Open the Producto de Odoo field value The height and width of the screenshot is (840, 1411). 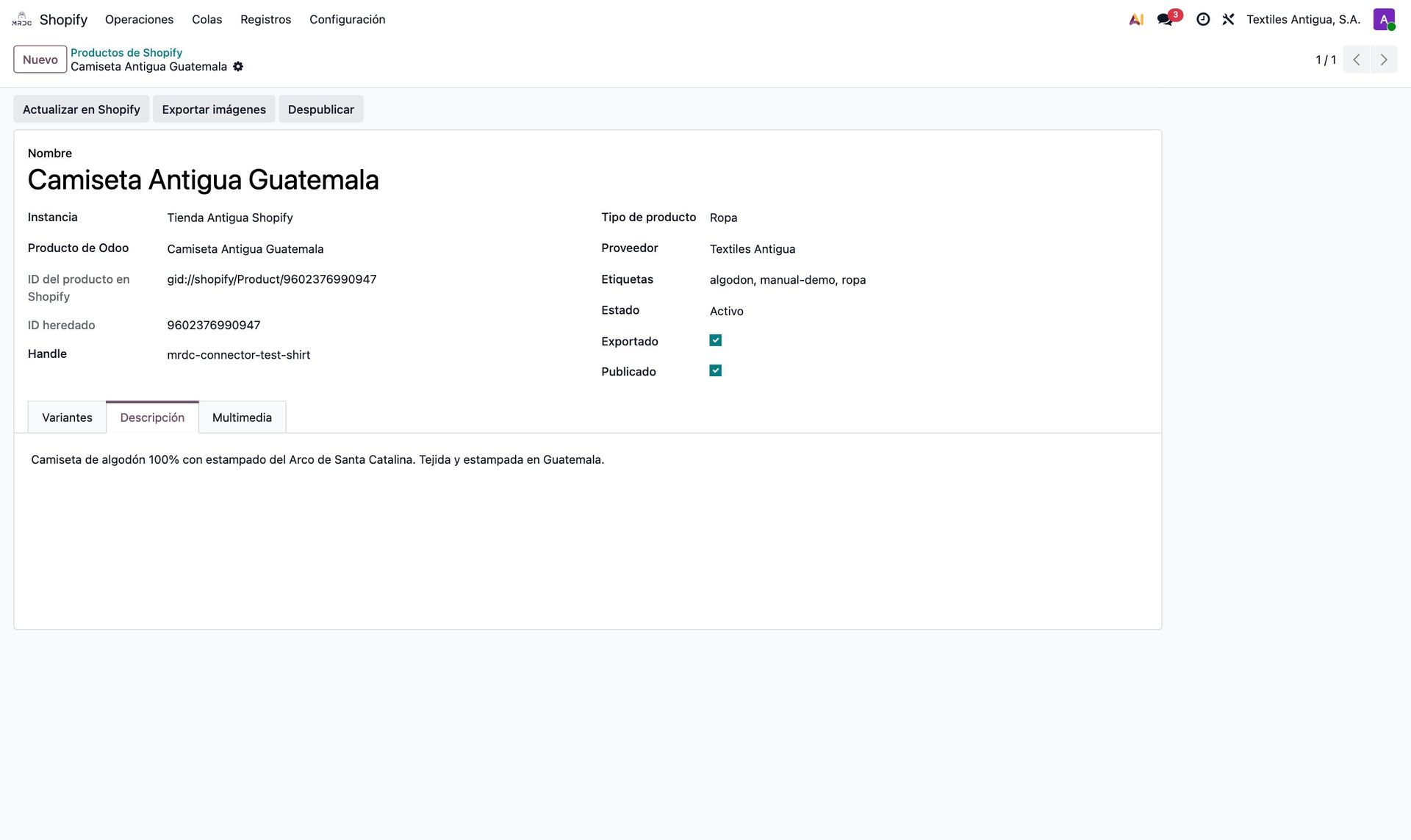pos(245,249)
